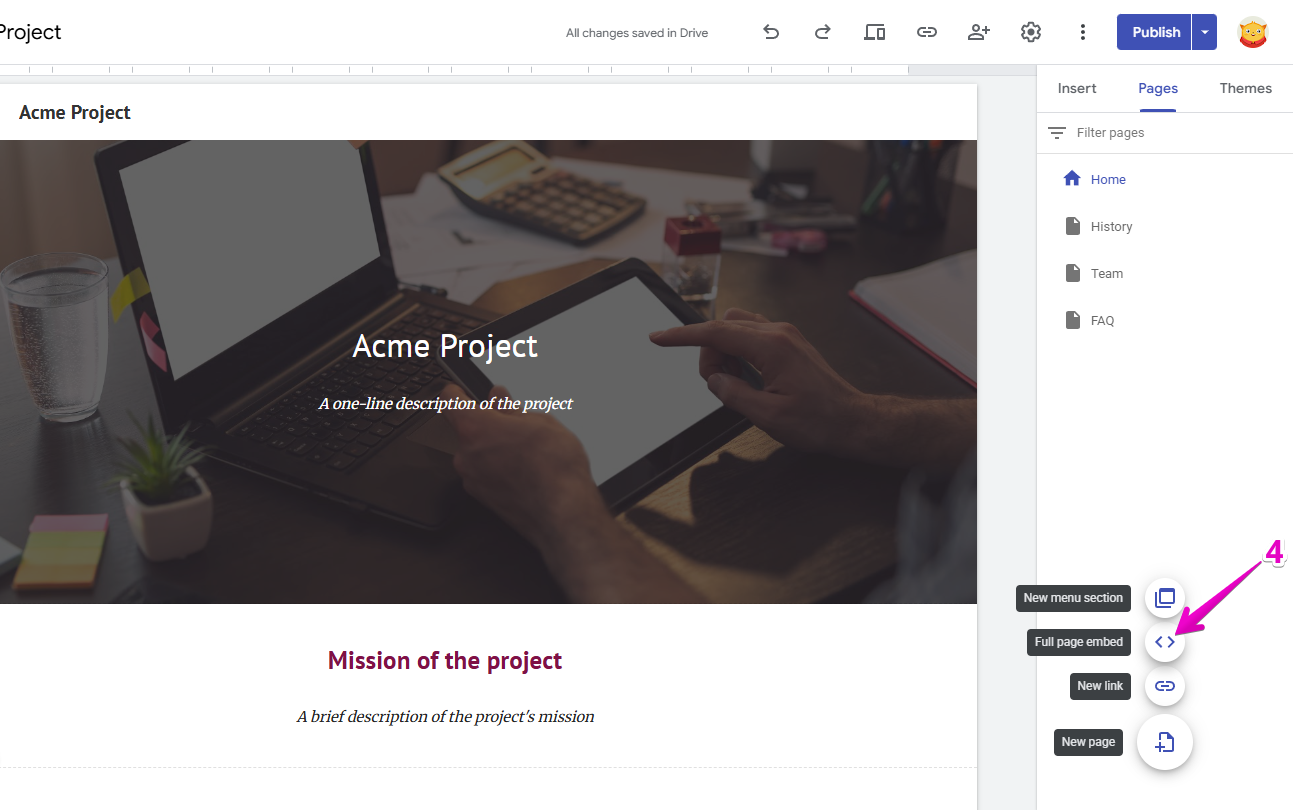
Task: Click the New link icon
Action: click(x=1165, y=686)
